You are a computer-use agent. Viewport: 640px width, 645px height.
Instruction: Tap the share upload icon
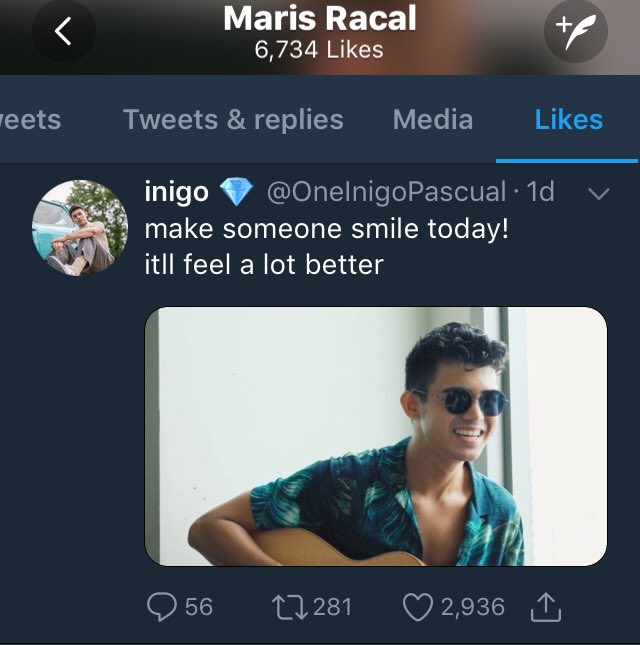pos(546,606)
